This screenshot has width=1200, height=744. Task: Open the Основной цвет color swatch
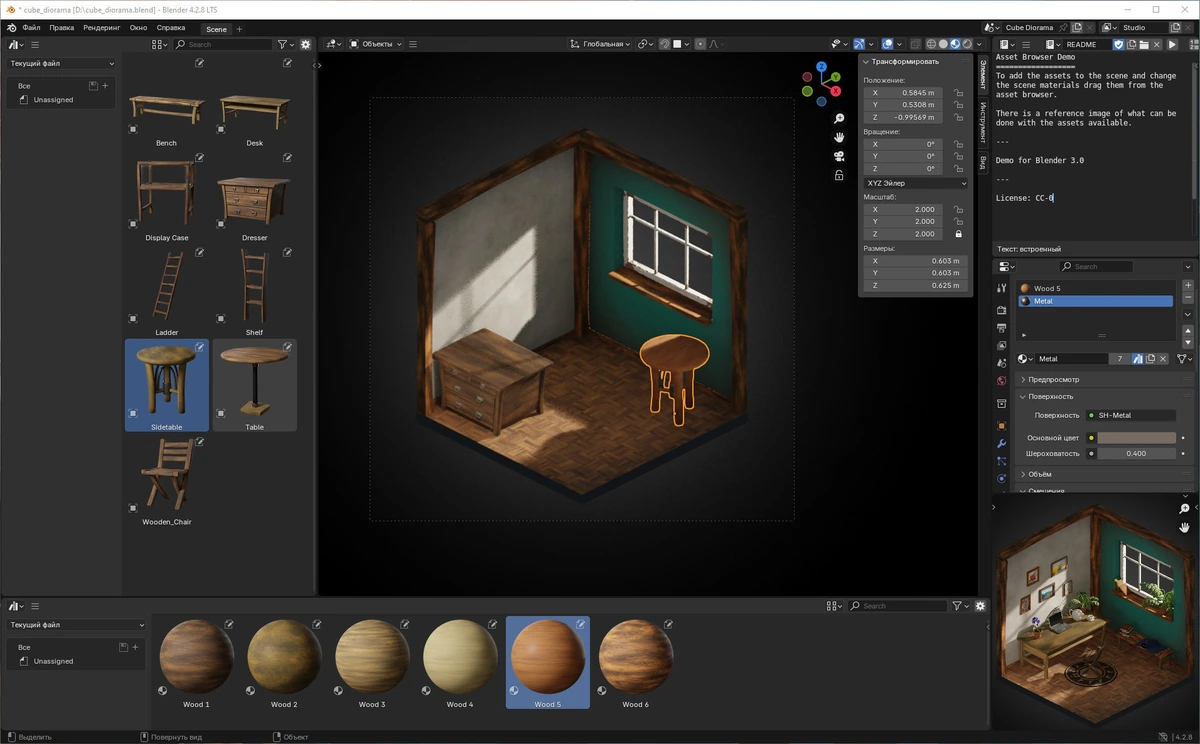tap(1136, 438)
